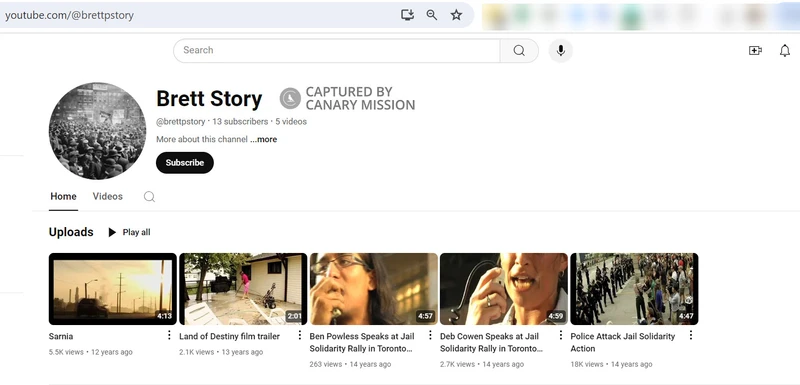Open options menu for Deb Cowen video
Screen dimensions: 800x385
pyautogui.click(x=560, y=335)
